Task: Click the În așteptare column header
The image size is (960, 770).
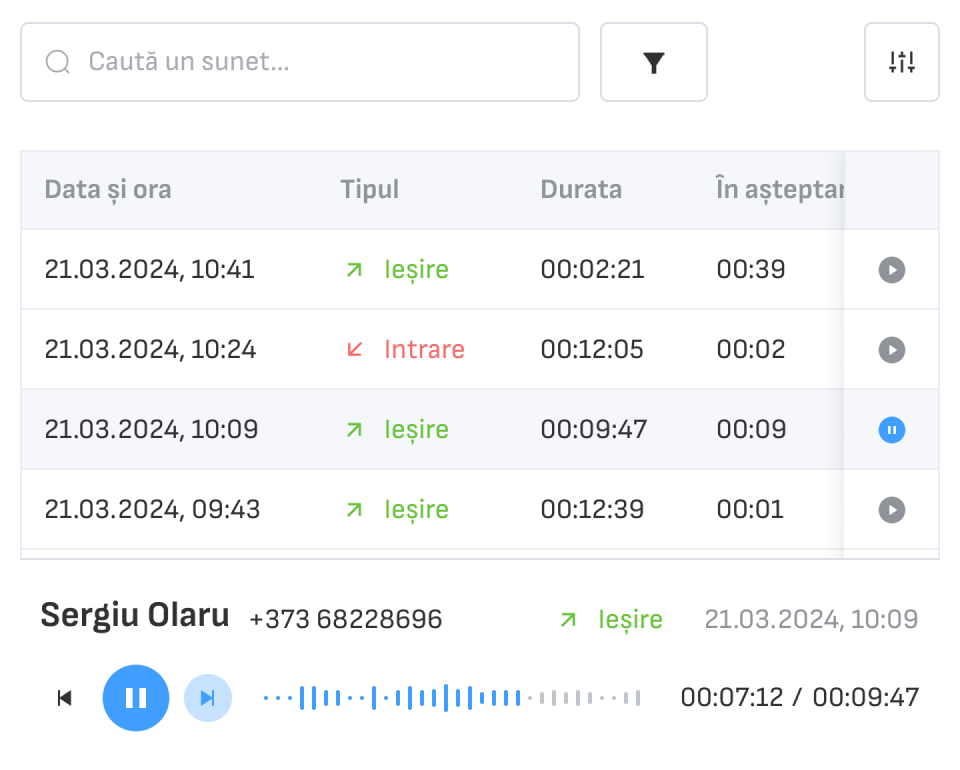Action: coord(778,190)
